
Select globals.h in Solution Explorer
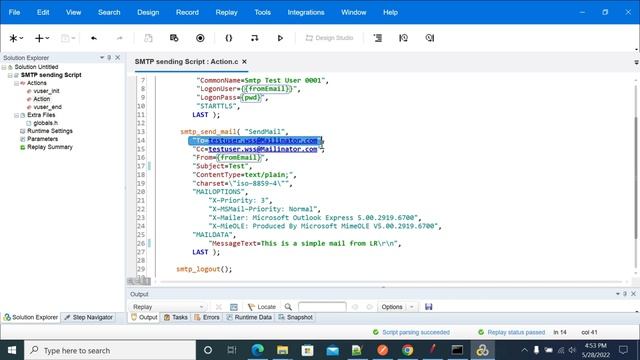tap(45, 123)
